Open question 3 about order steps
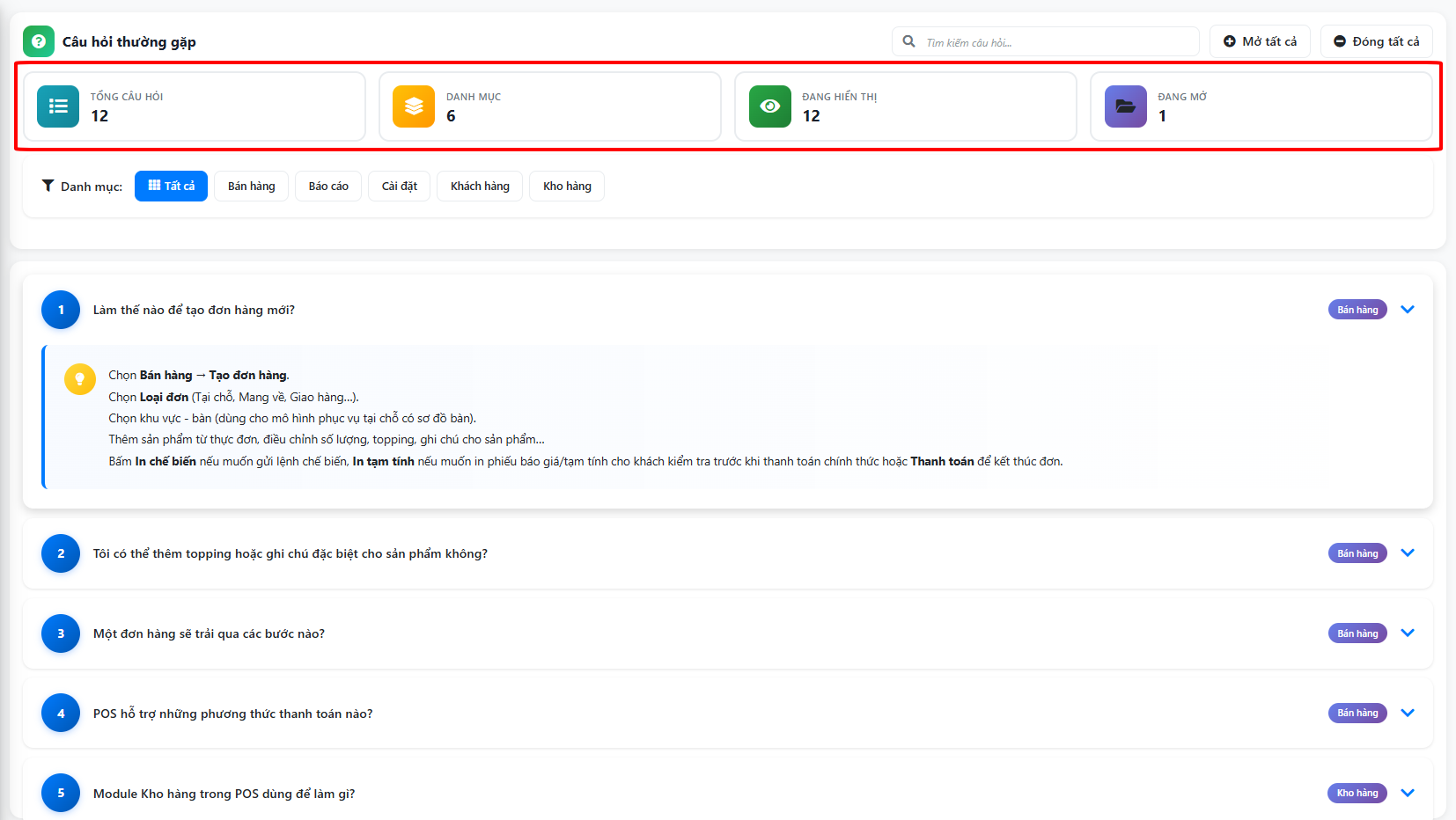This screenshot has height=820, width=1456. point(209,633)
